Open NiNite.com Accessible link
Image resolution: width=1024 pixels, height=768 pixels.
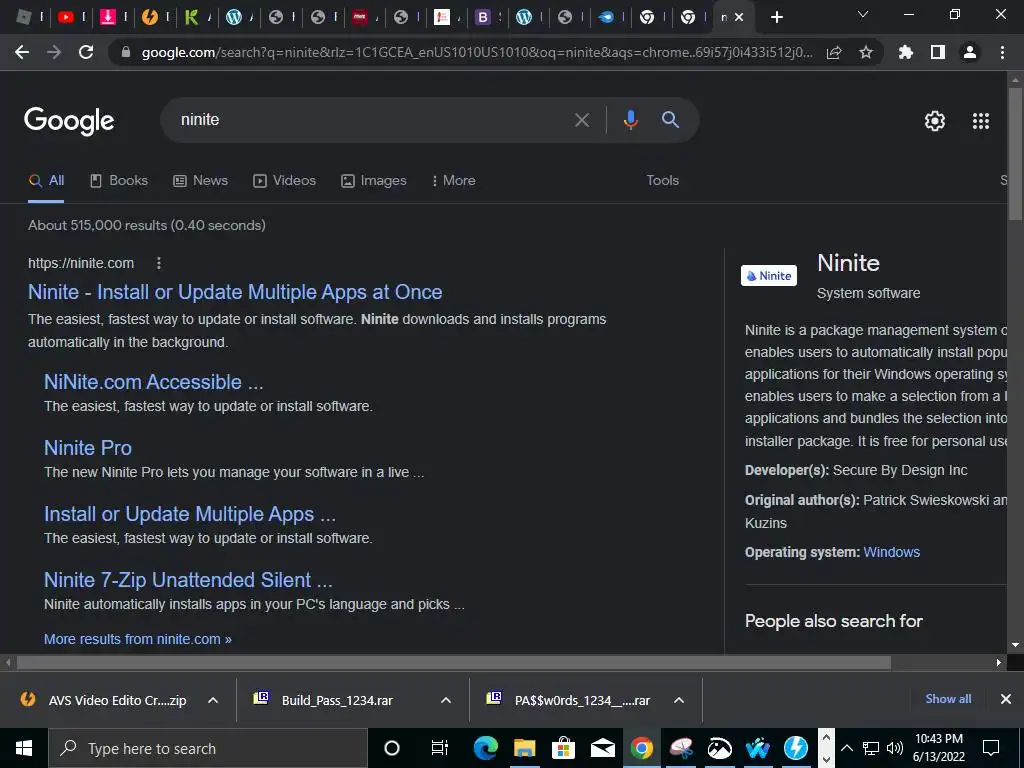153,382
